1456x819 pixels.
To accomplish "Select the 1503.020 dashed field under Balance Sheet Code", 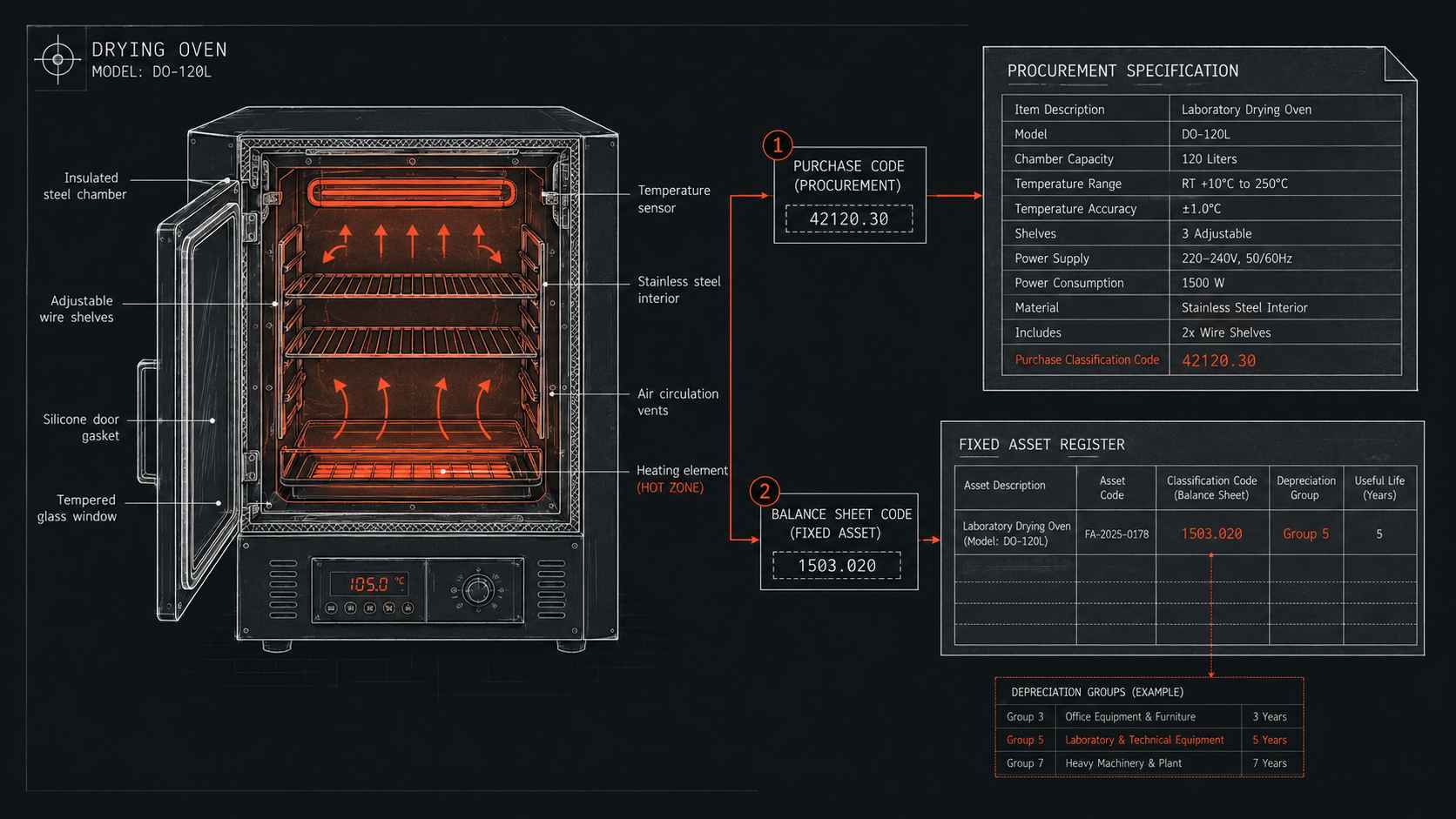I will coord(837,566).
